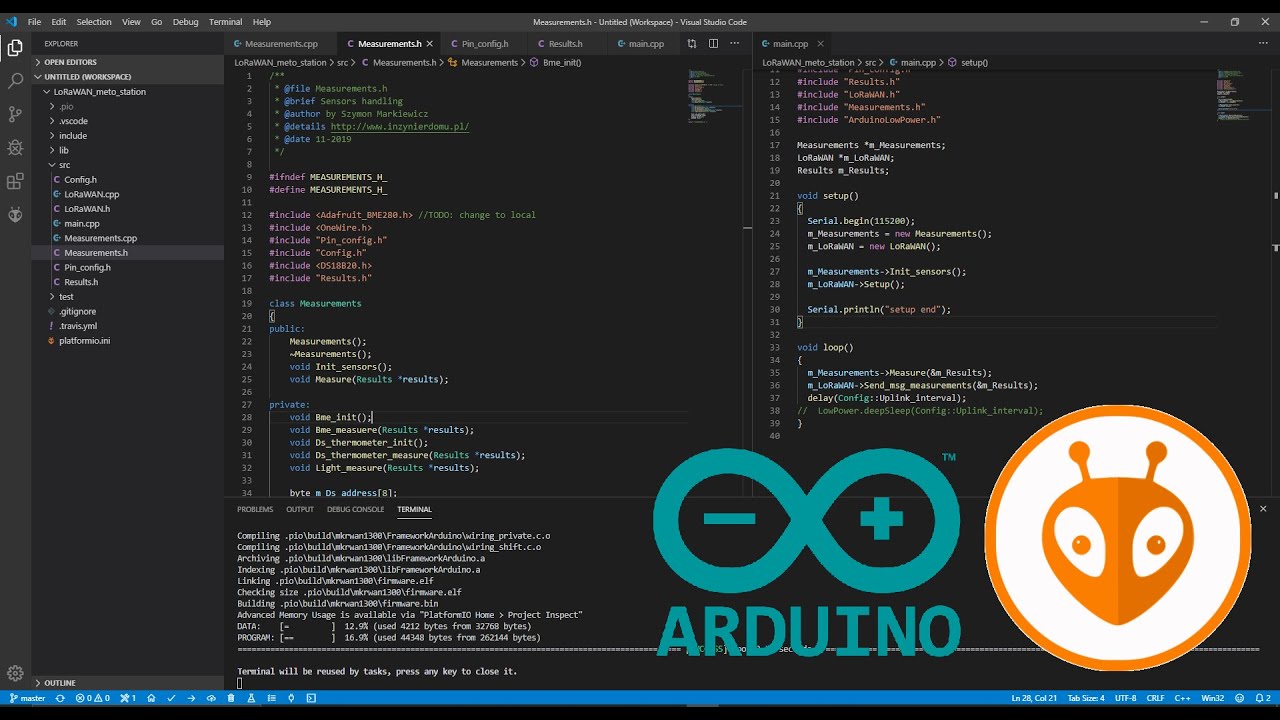
Task: Open the File menu
Action: pos(34,22)
